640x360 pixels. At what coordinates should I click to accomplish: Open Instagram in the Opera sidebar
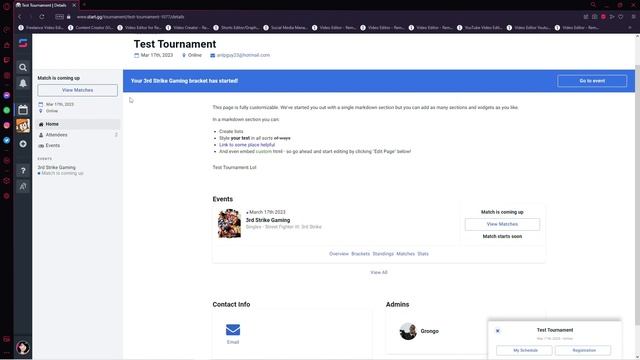point(7,125)
